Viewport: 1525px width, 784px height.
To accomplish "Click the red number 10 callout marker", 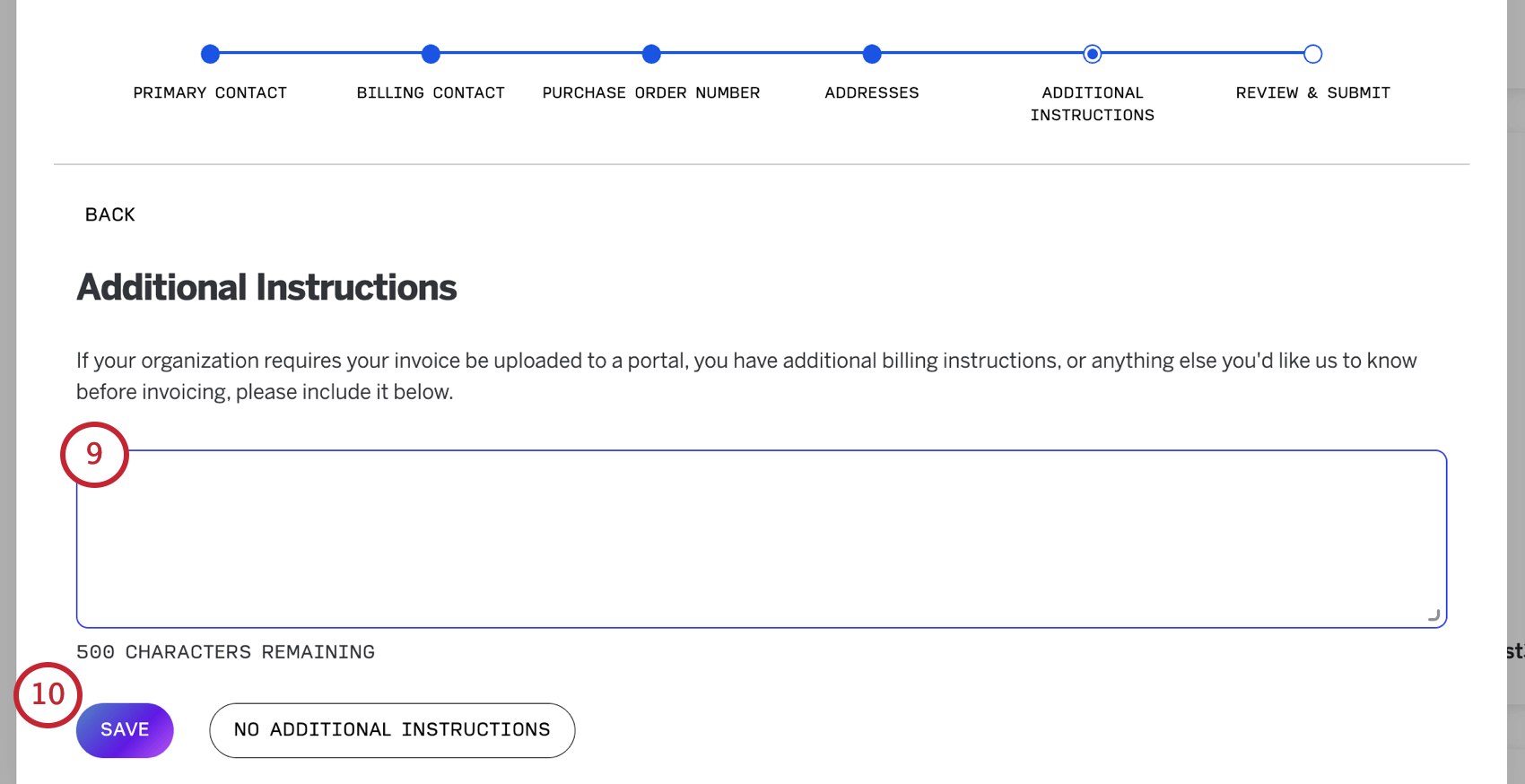I will 48,694.
